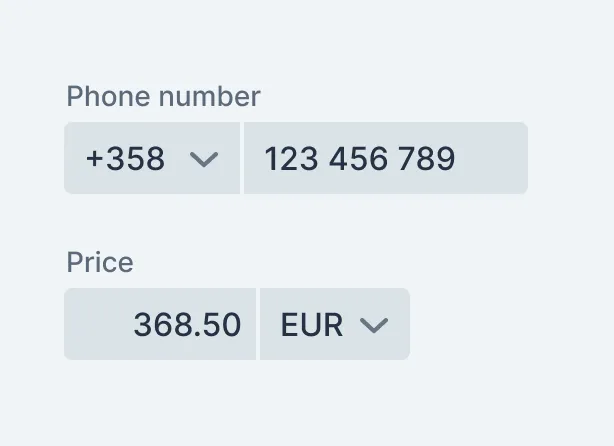Click empty space left of 368.50
Screen dimensions: 614x446
tap(98, 325)
